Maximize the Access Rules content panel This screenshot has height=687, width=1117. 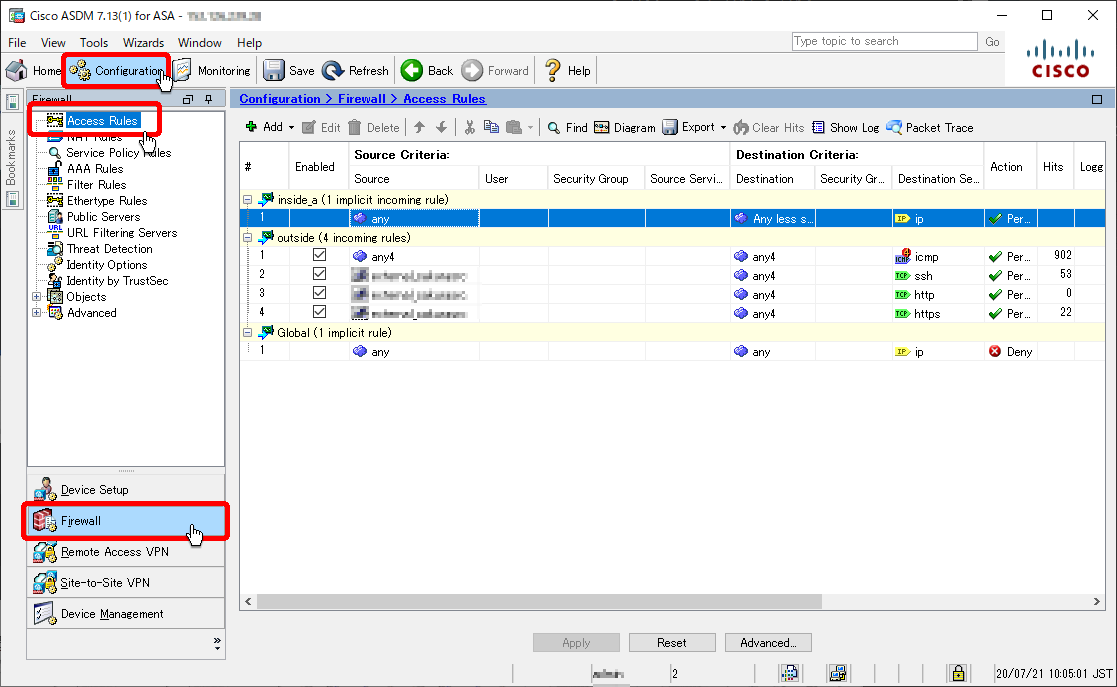[1097, 99]
